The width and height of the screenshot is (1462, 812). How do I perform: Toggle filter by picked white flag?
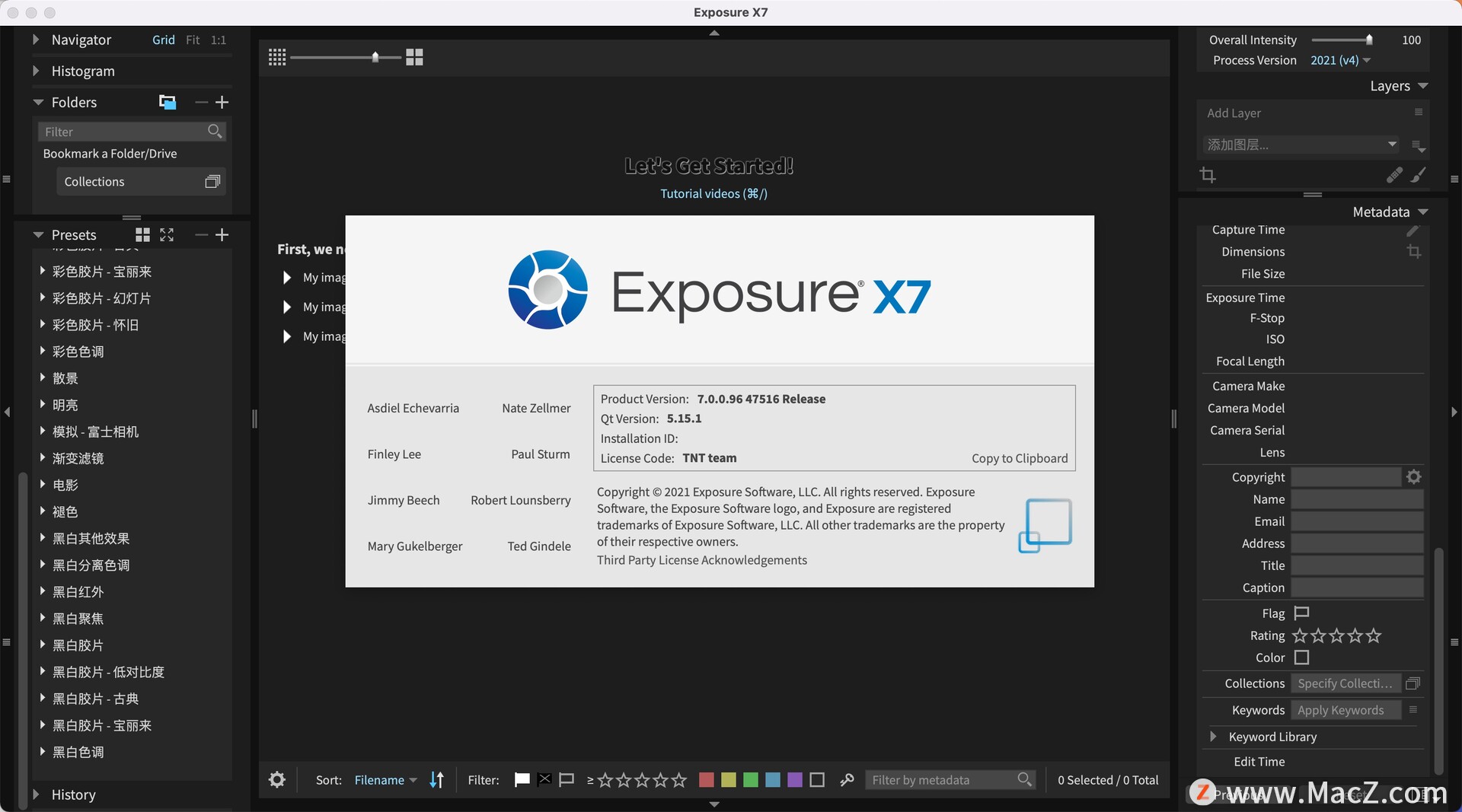[x=522, y=780]
